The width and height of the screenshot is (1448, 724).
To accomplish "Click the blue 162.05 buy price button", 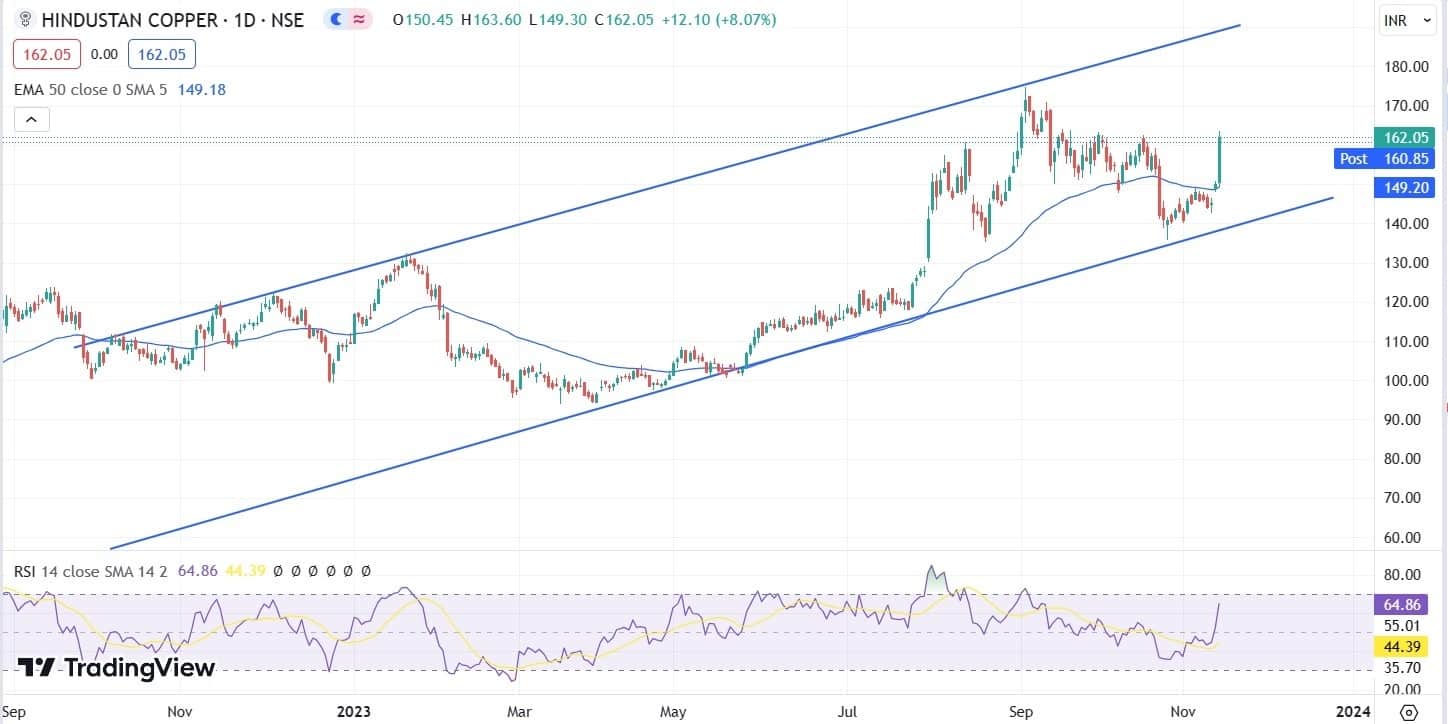I will coord(162,54).
